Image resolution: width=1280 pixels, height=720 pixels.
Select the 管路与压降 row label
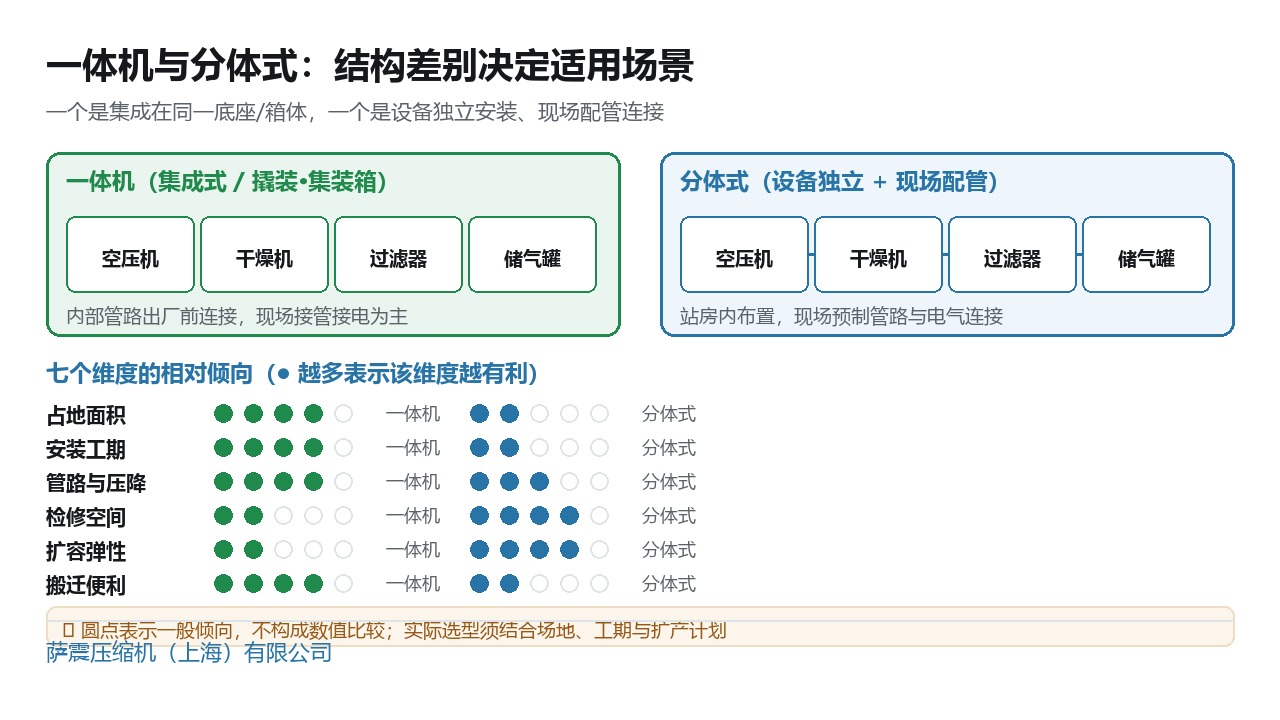96,483
